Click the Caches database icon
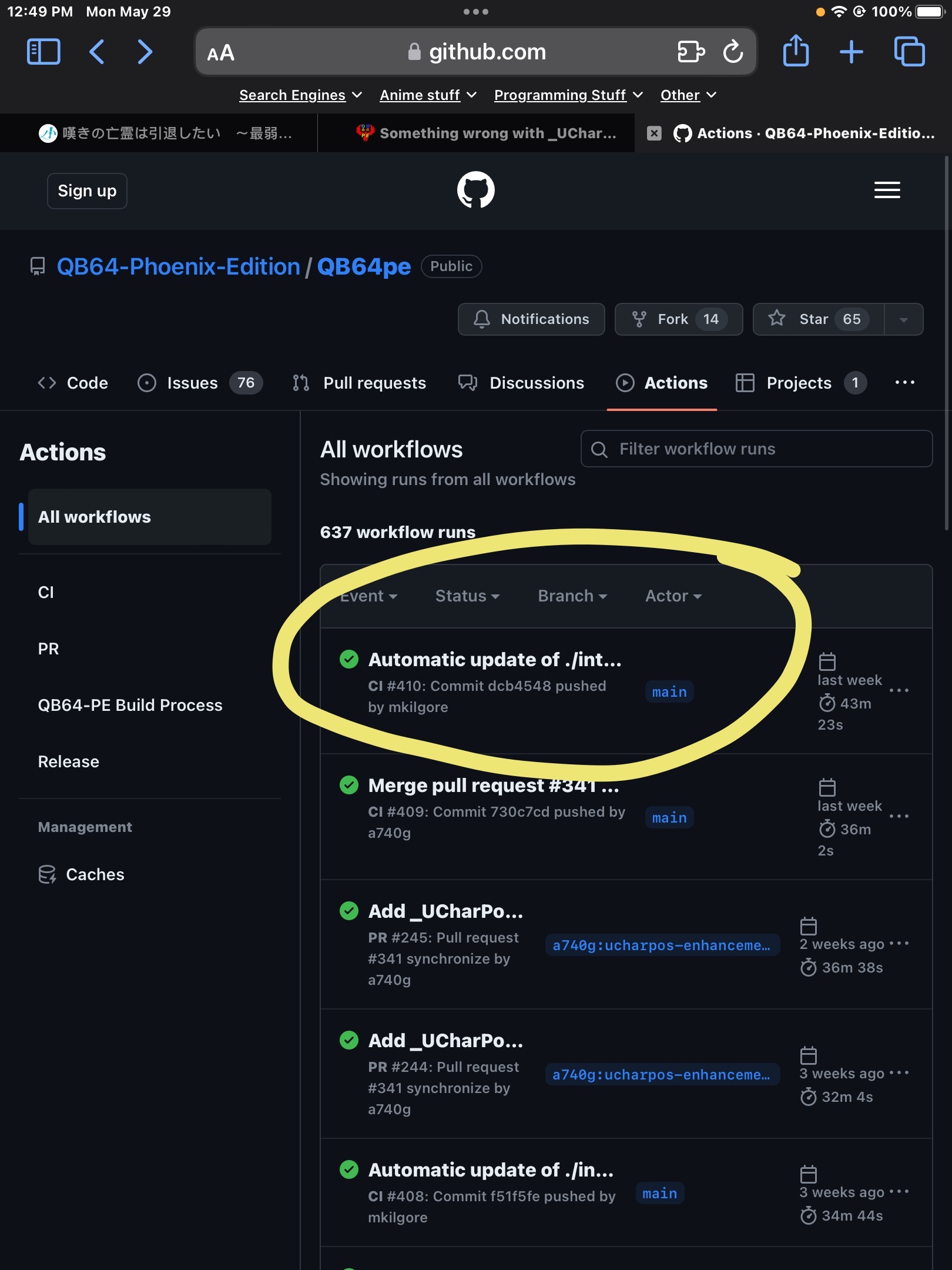Image resolution: width=952 pixels, height=1270 pixels. 48,874
